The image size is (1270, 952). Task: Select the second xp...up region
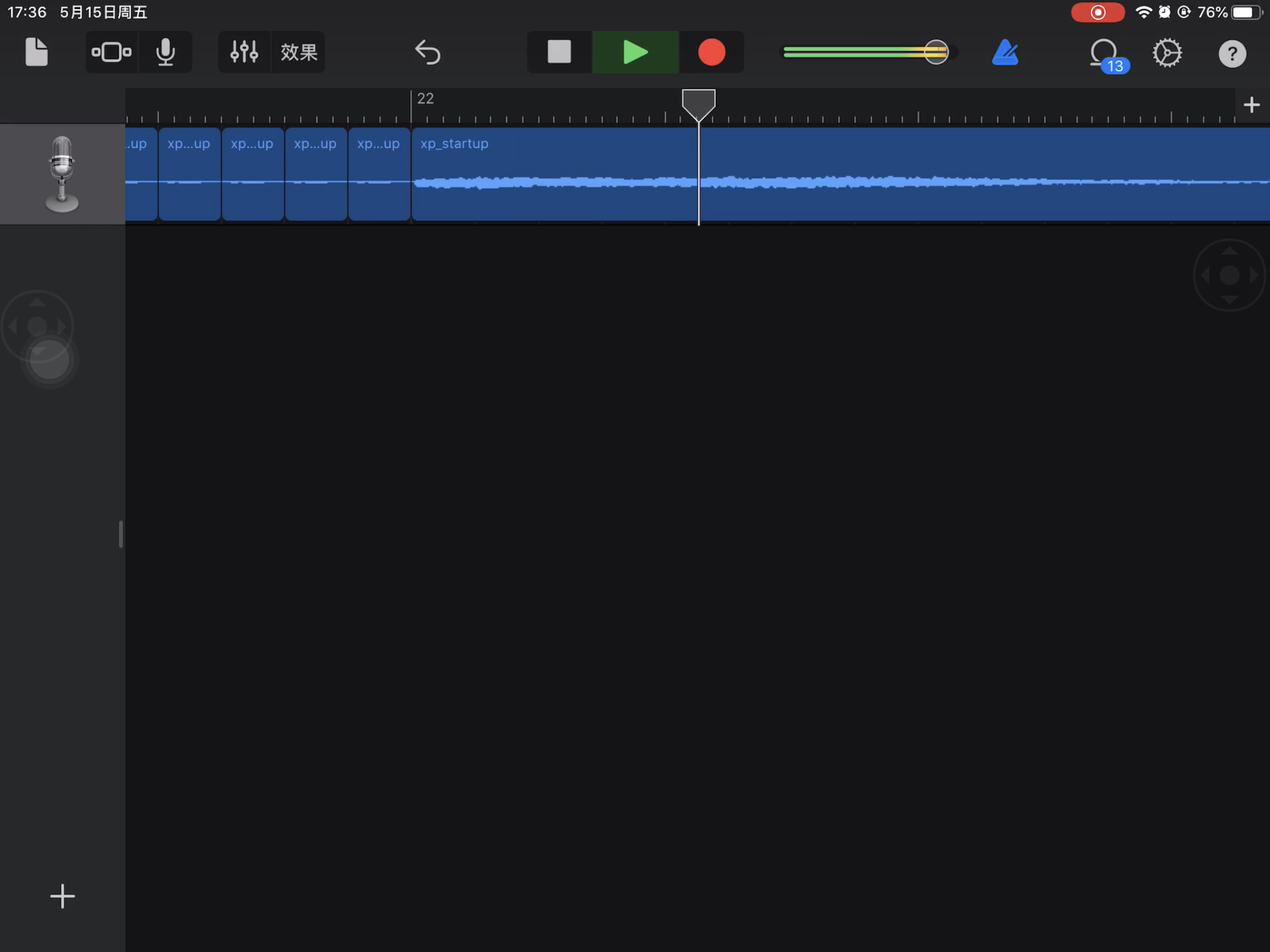252,174
